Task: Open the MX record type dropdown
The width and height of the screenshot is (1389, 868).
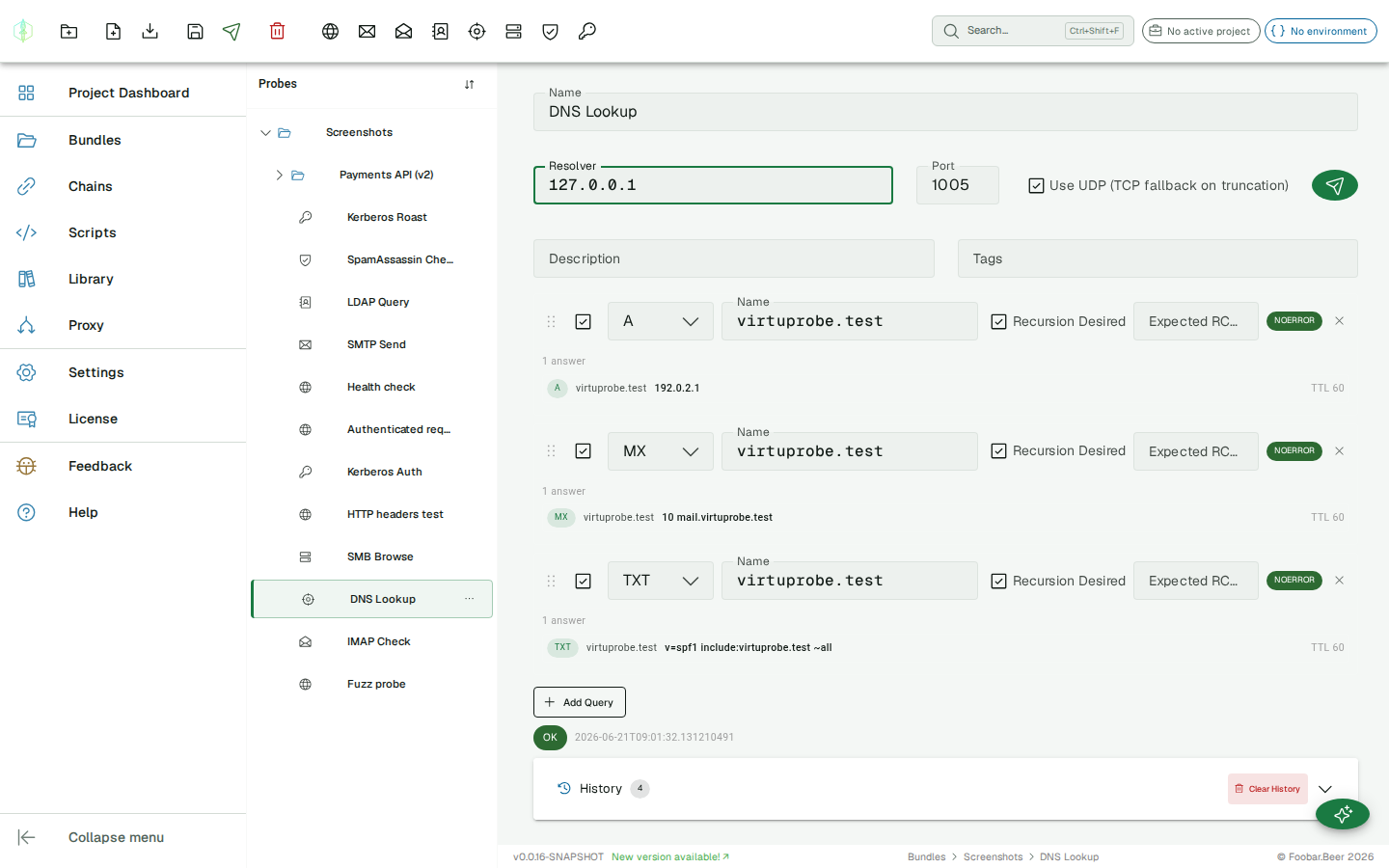Action: 661,451
